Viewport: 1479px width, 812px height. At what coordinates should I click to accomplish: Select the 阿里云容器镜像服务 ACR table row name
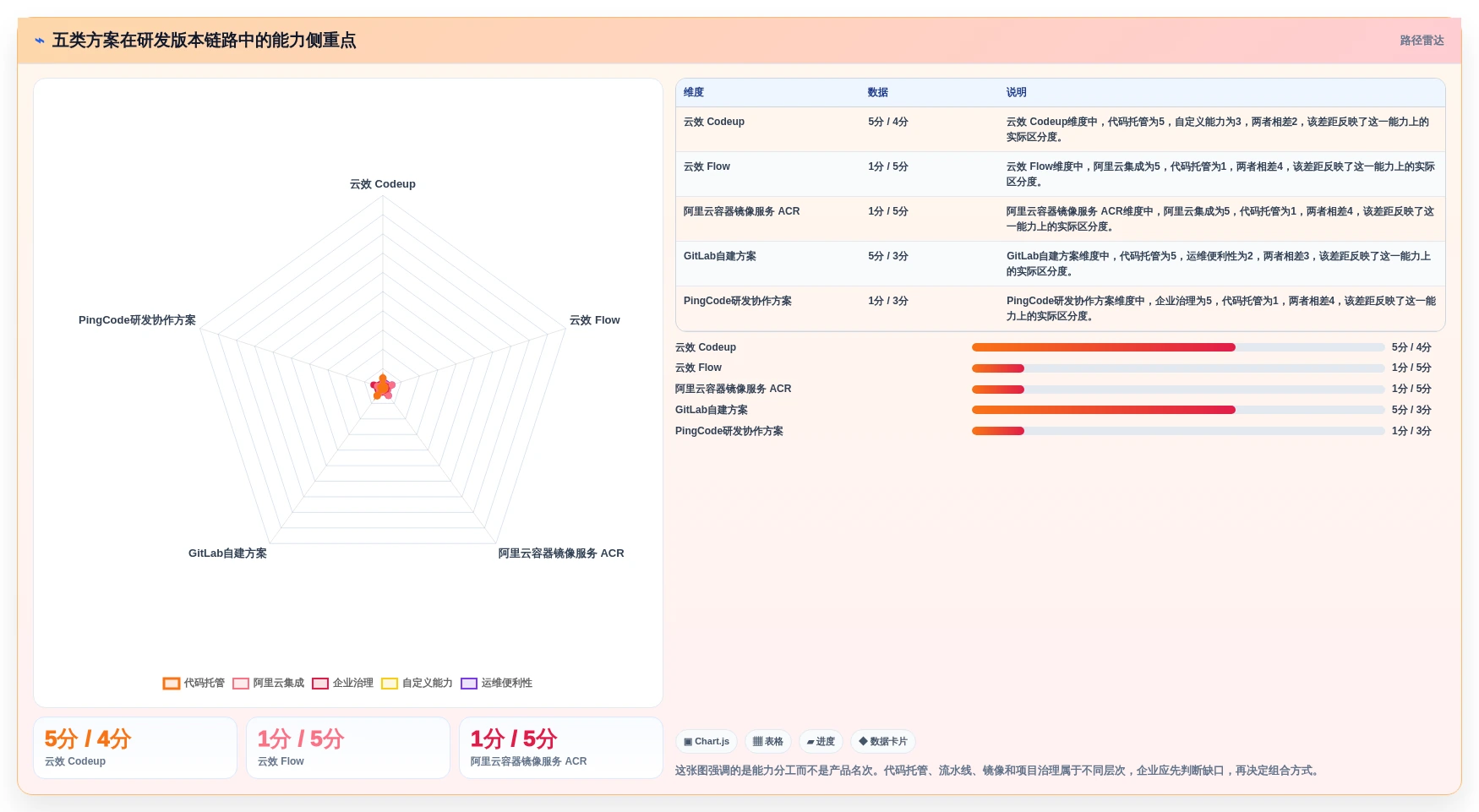(741, 211)
